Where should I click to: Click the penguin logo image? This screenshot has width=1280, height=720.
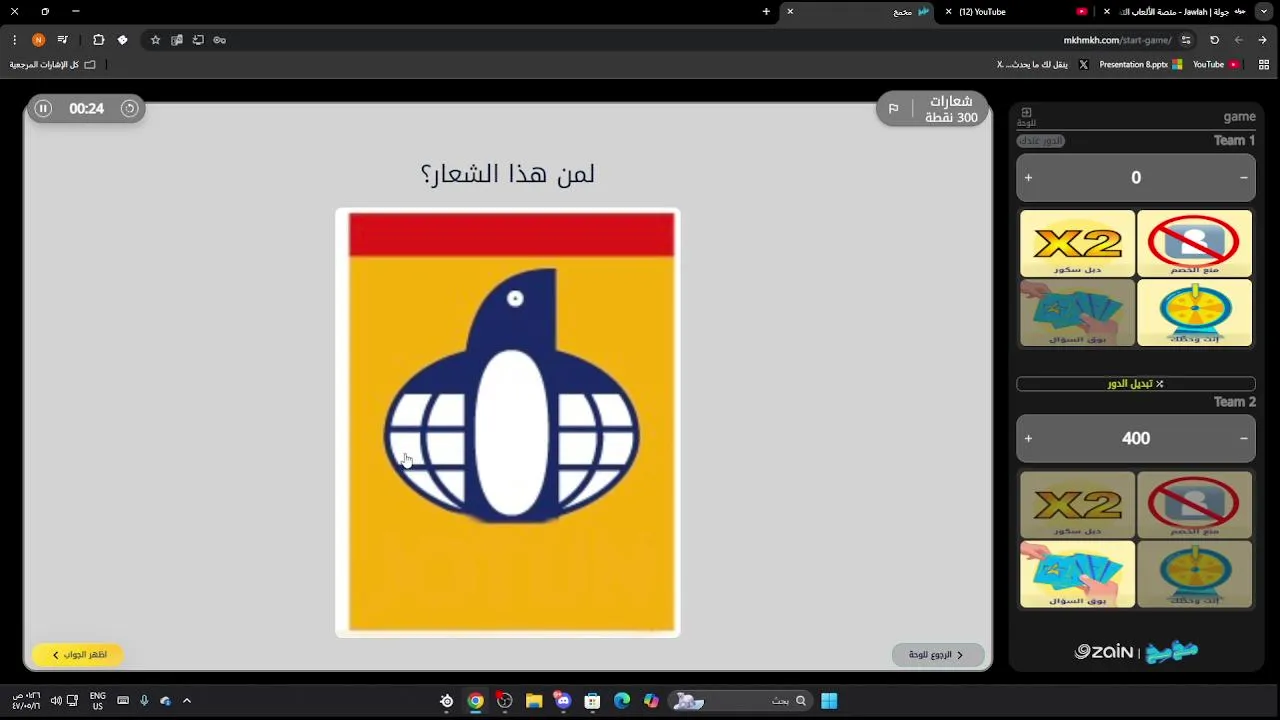click(508, 423)
